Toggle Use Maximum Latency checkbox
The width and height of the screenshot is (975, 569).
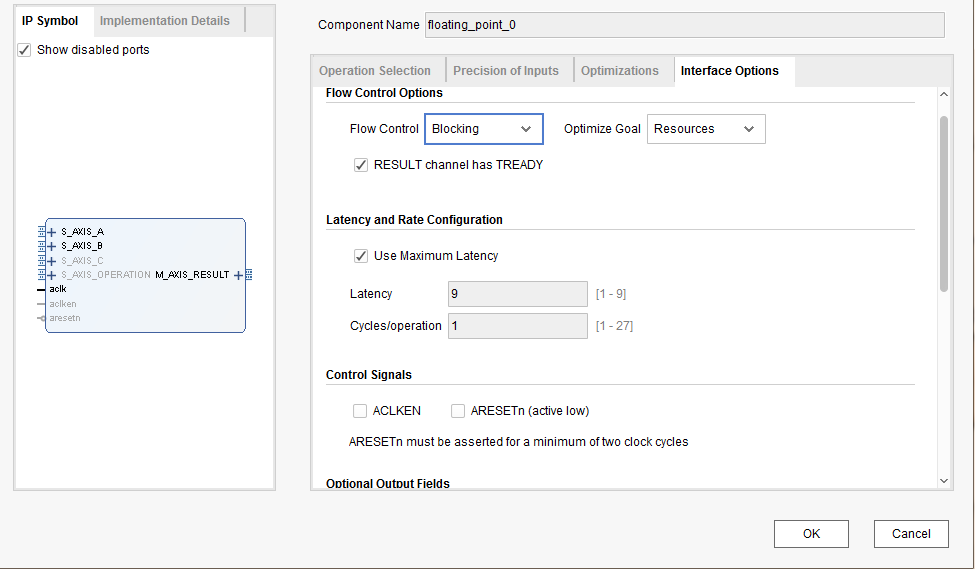(x=361, y=256)
